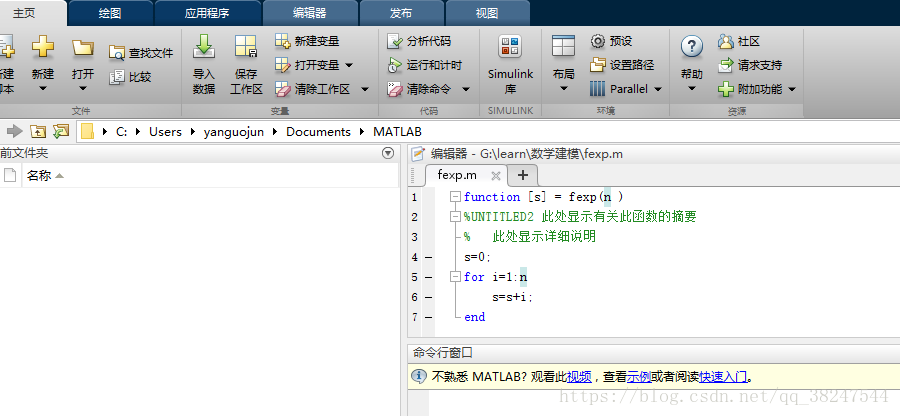Screen dimensions: 900x416
Task: Open Current Folder panel actions menu
Action: click(x=388, y=153)
